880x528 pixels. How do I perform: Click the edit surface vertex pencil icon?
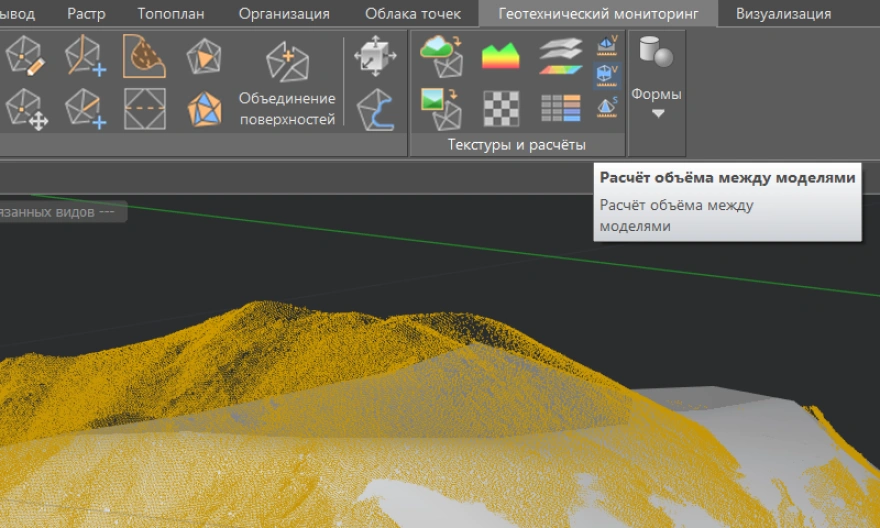pyautogui.click(x=25, y=56)
